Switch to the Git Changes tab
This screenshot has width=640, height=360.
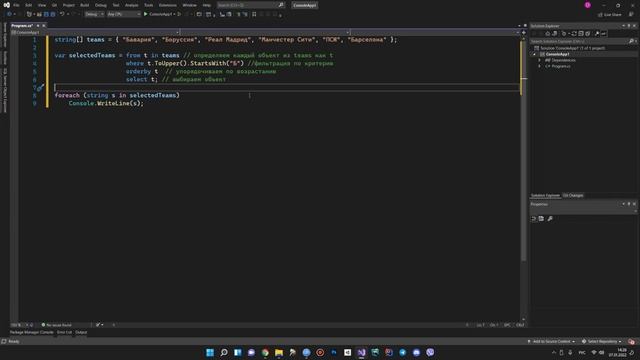573,196
